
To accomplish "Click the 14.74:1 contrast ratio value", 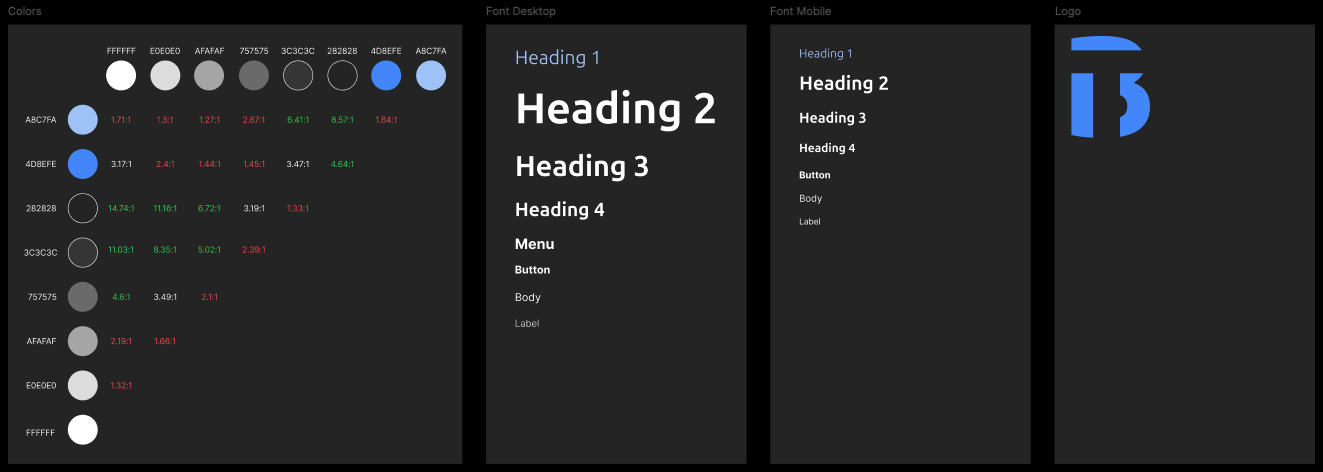I will point(121,208).
